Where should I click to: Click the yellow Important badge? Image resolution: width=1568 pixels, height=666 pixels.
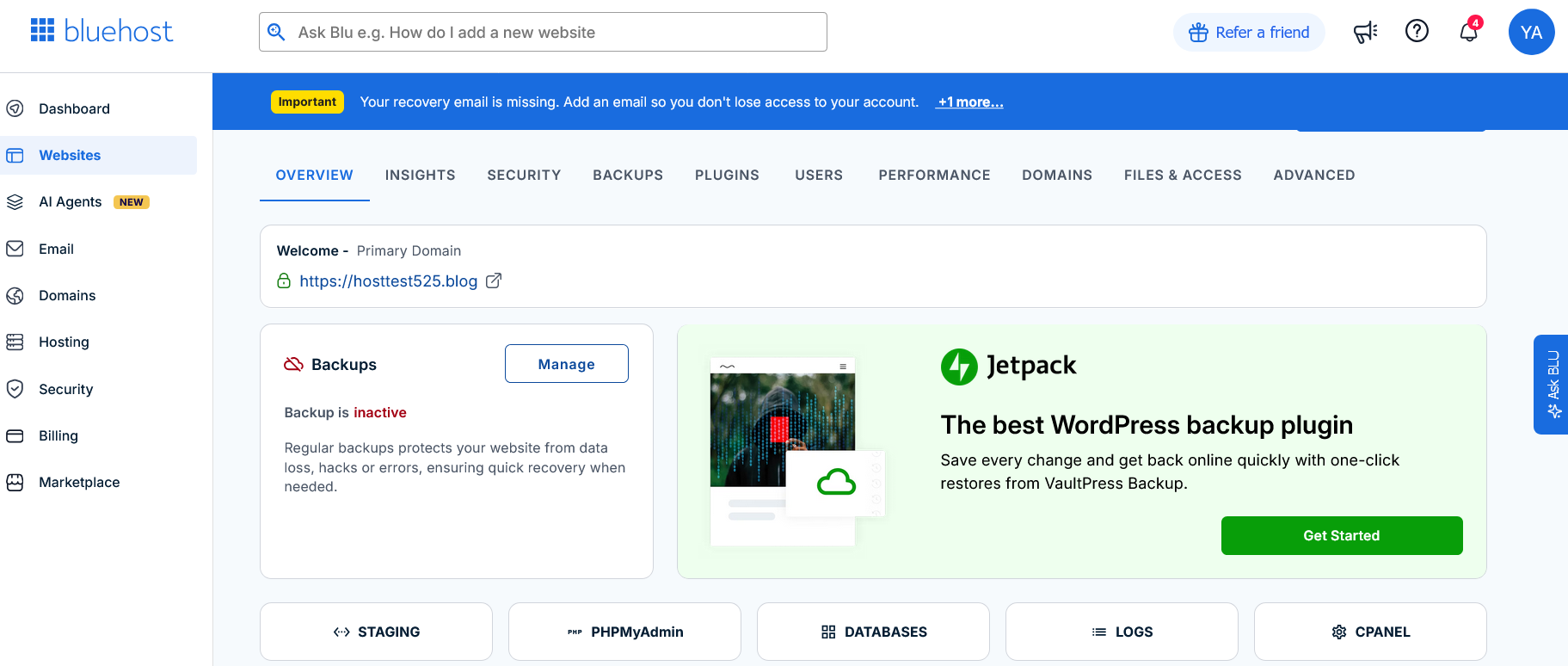coord(307,102)
